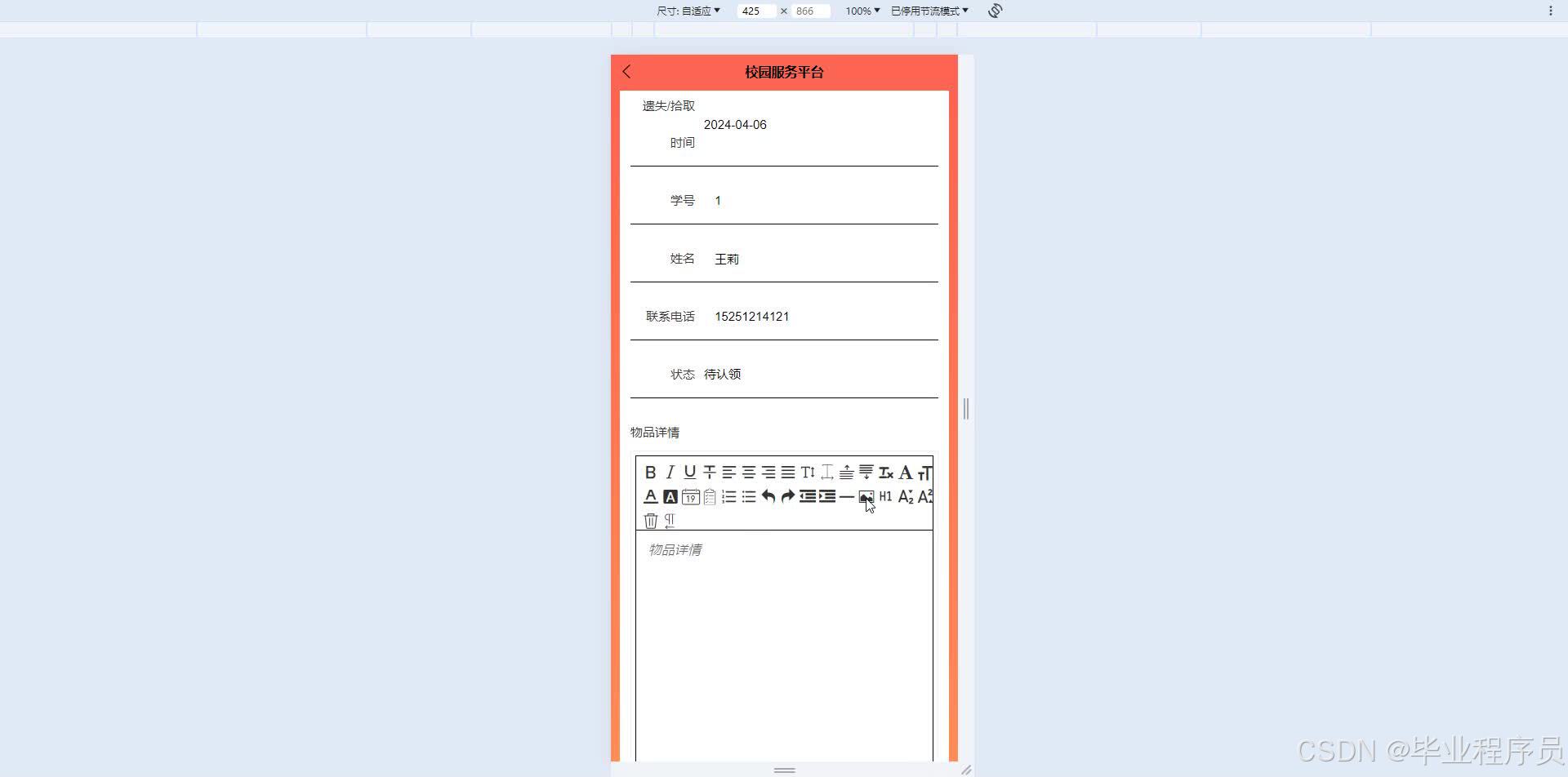Image resolution: width=1568 pixels, height=777 pixels.
Task: Decrease paragraph indent
Action: pyautogui.click(x=807, y=496)
